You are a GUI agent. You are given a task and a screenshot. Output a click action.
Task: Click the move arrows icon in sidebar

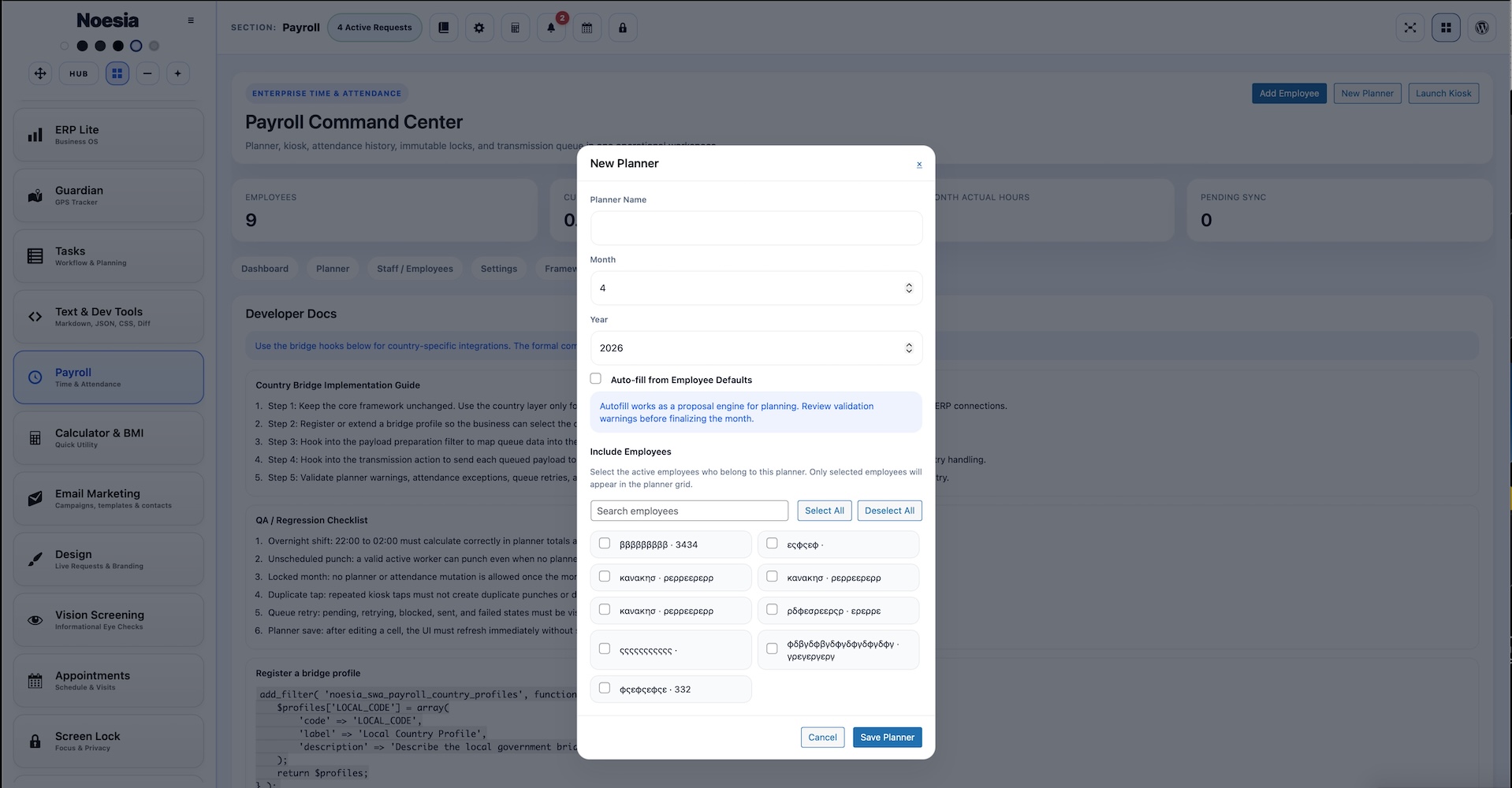point(40,73)
